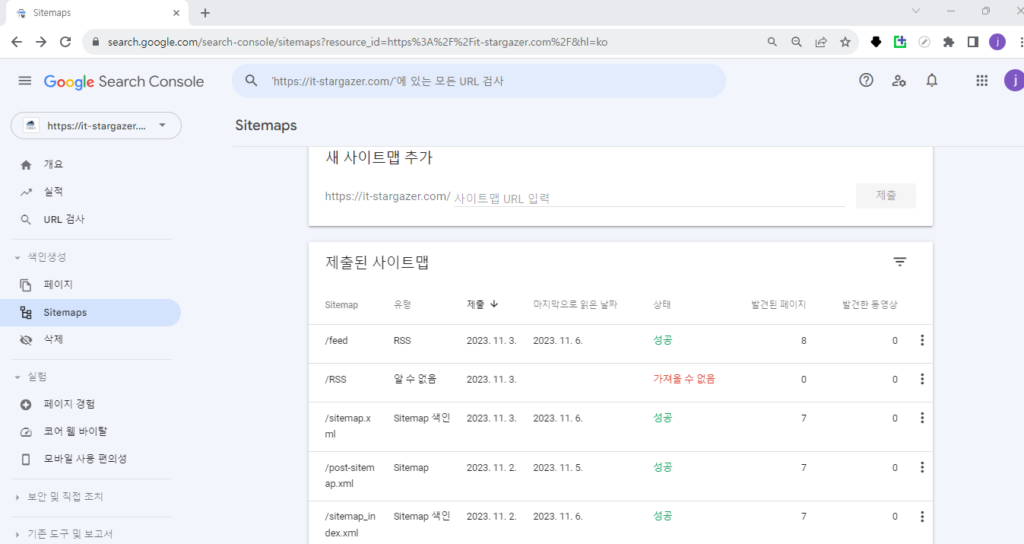Viewport: 1024px width, 544px height.
Task: Click the share page icon in address bar
Action: tap(821, 42)
